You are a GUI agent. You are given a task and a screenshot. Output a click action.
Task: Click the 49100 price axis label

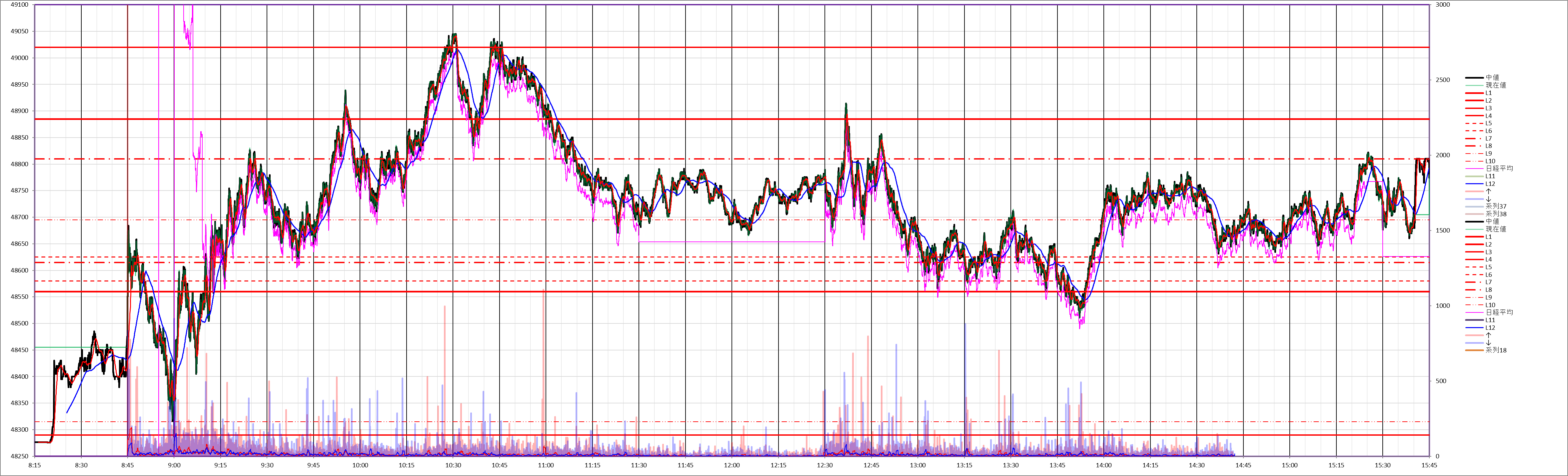pyautogui.click(x=19, y=5)
